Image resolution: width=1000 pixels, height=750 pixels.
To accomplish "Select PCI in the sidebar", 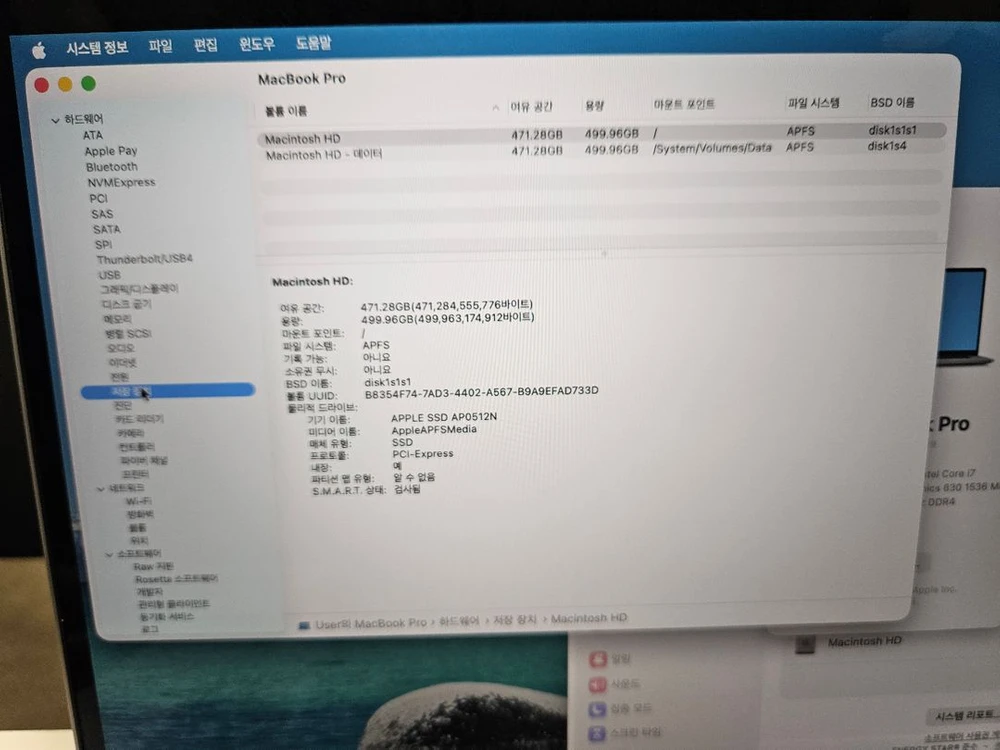I will (98, 198).
